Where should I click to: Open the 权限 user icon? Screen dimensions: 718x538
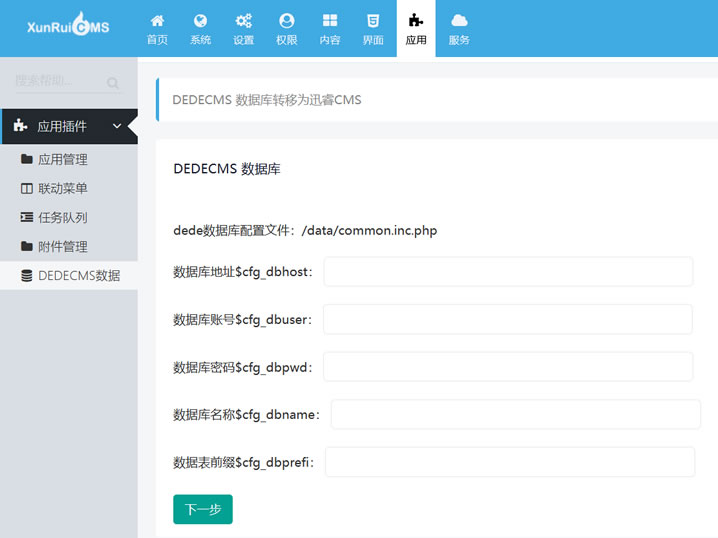[287, 21]
